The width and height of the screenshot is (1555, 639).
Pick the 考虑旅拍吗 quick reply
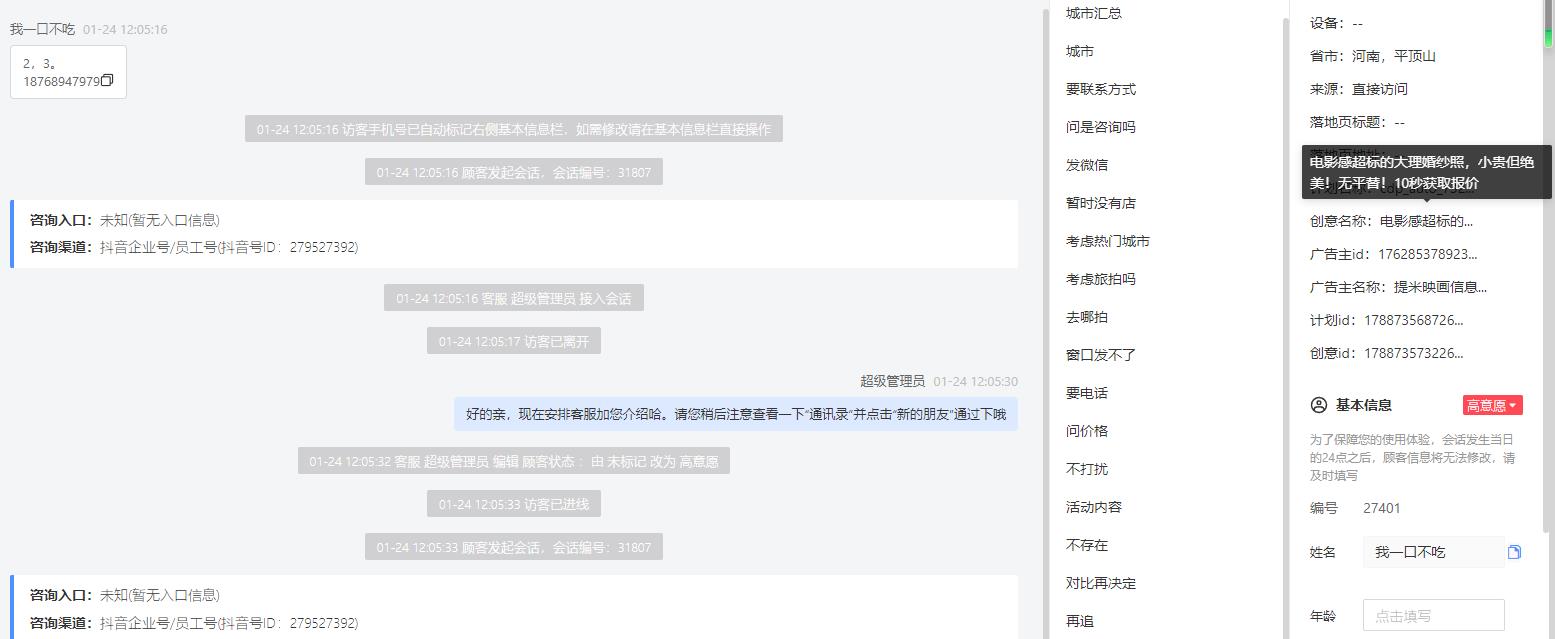(x=1101, y=279)
